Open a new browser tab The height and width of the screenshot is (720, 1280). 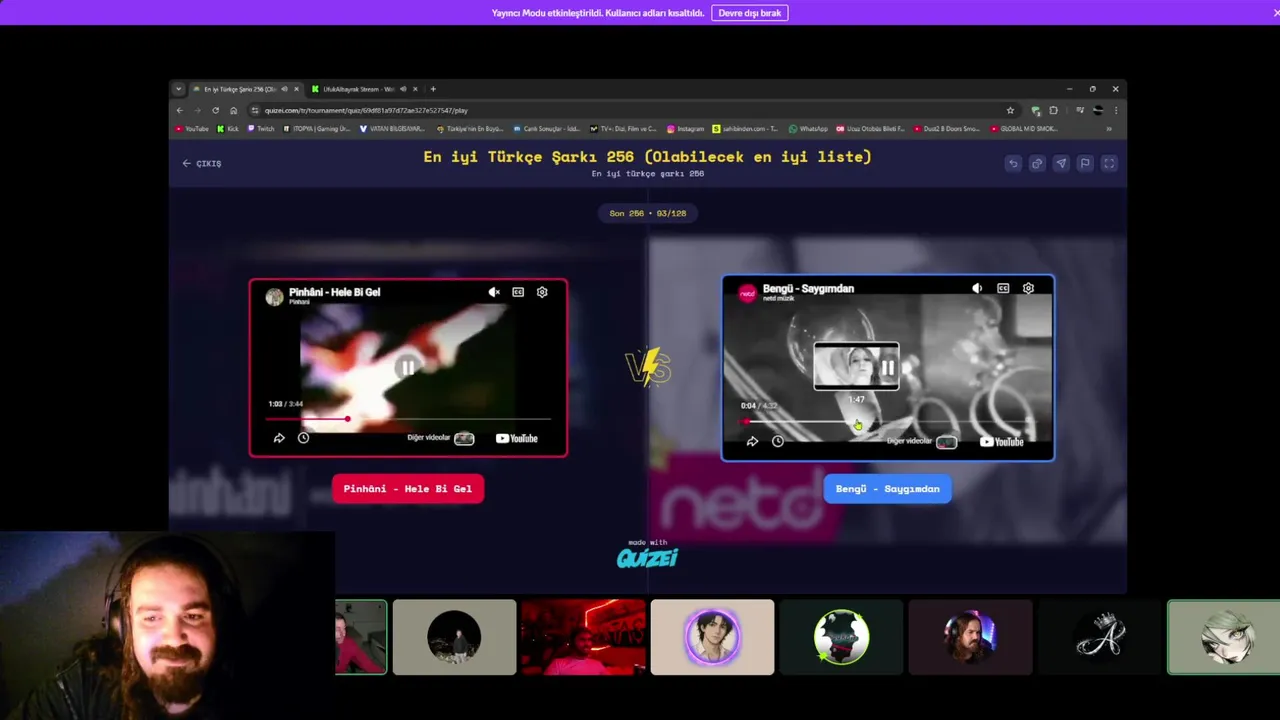(433, 89)
